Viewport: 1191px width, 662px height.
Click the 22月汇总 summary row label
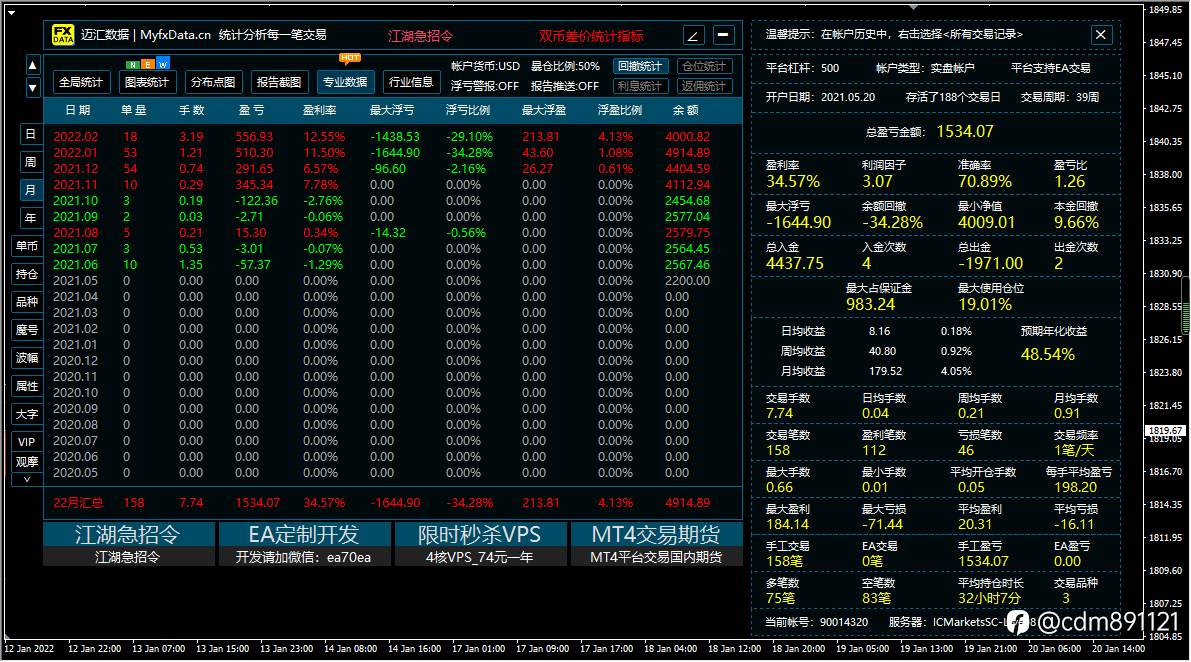77,503
